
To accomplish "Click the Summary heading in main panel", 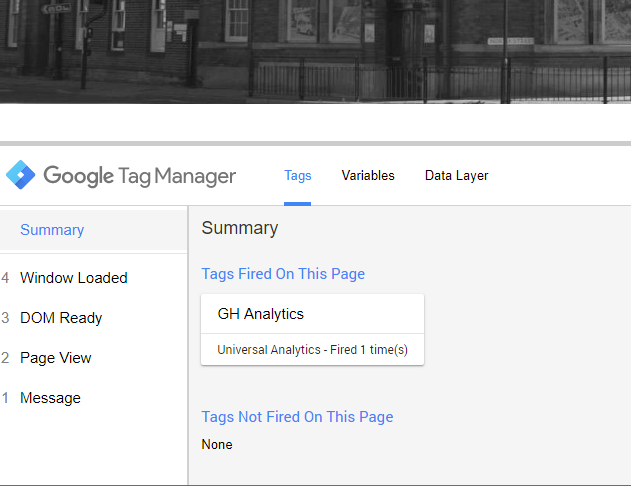I will coord(239,228).
